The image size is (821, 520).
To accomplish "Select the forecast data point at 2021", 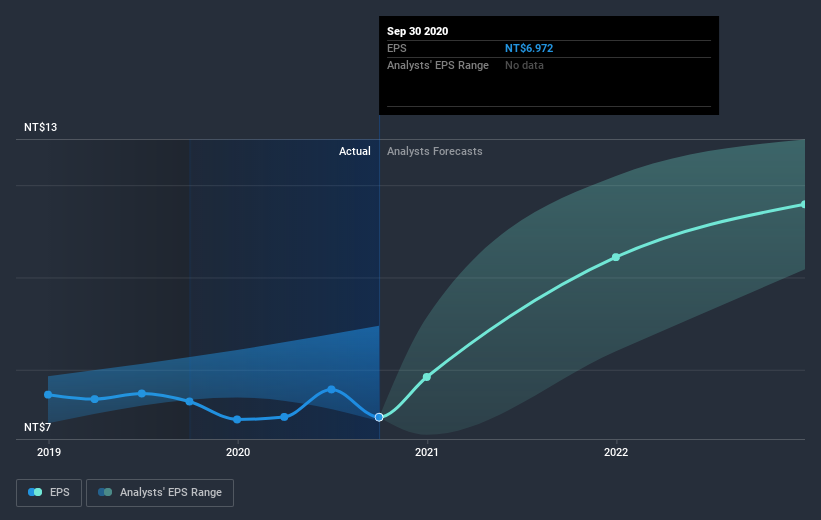I will 427,377.
